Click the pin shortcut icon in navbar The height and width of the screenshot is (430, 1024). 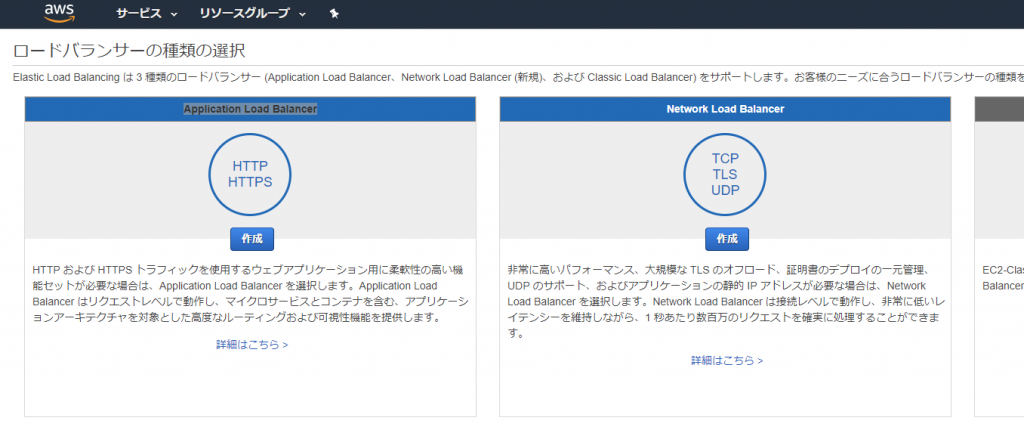pos(334,14)
